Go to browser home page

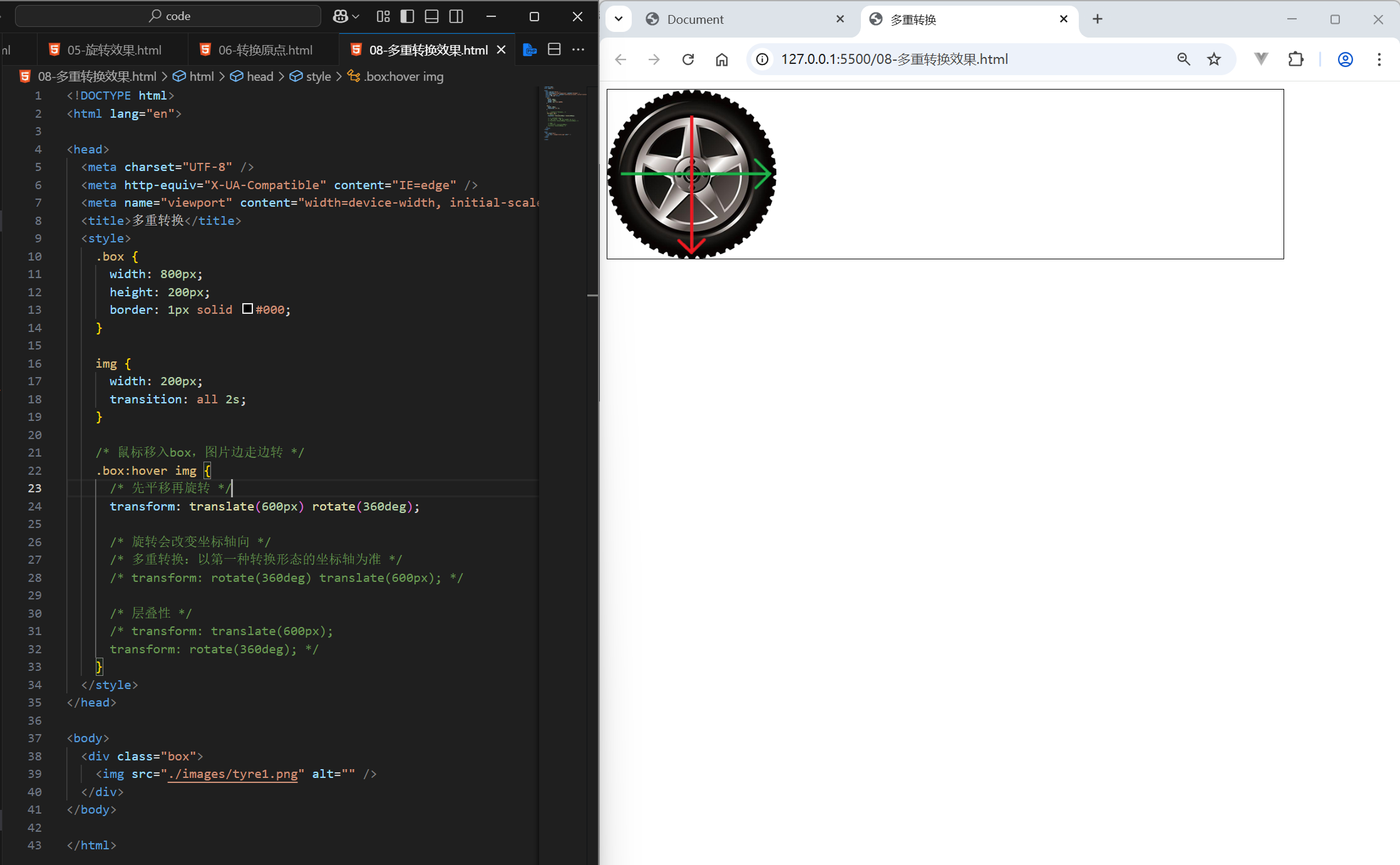click(x=722, y=60)
